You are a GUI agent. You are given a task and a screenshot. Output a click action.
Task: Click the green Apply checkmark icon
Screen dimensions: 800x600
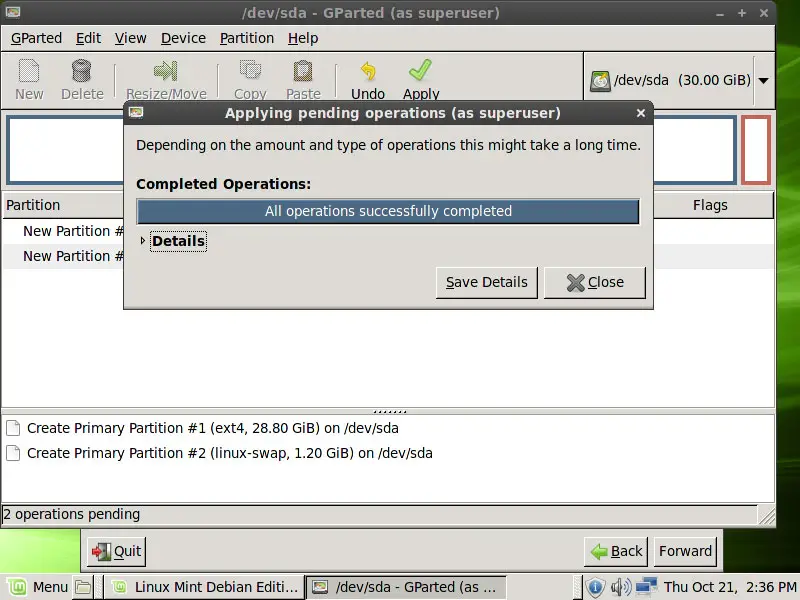[420, 70]
